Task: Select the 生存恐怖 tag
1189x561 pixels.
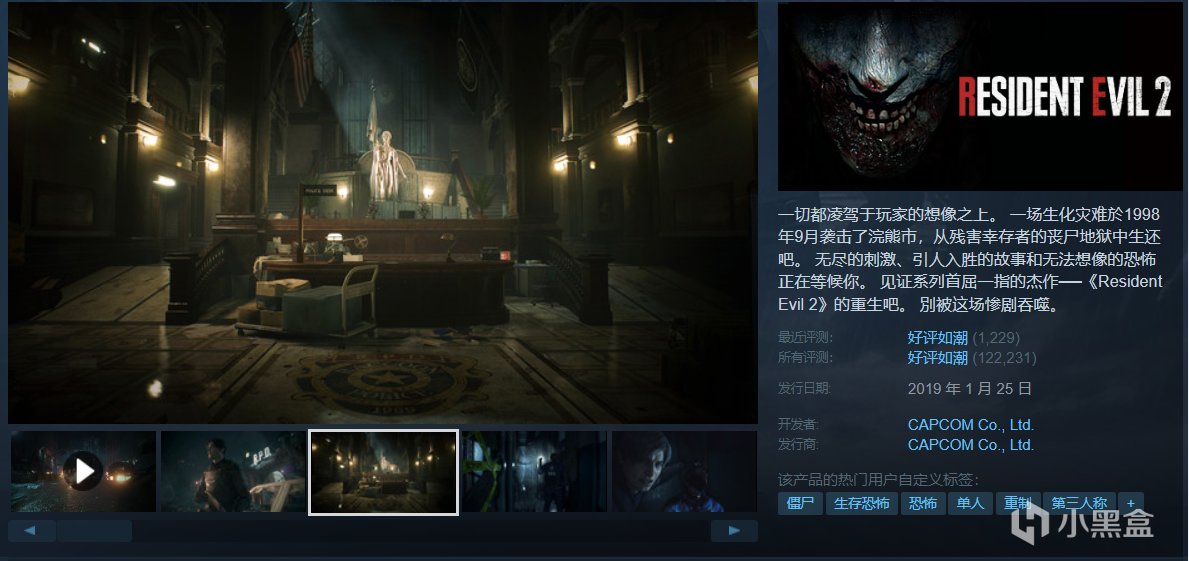Action: click(x=861, y=503)
